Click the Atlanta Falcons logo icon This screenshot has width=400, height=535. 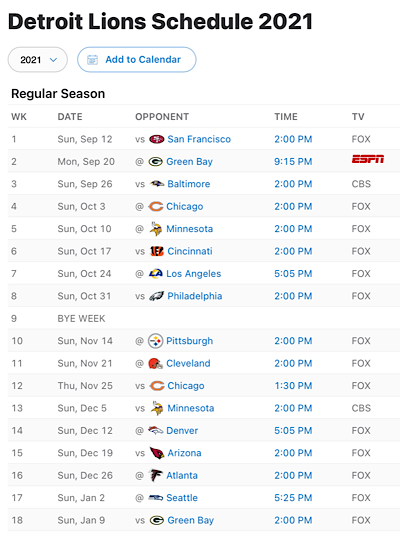[x=156, y=475]
